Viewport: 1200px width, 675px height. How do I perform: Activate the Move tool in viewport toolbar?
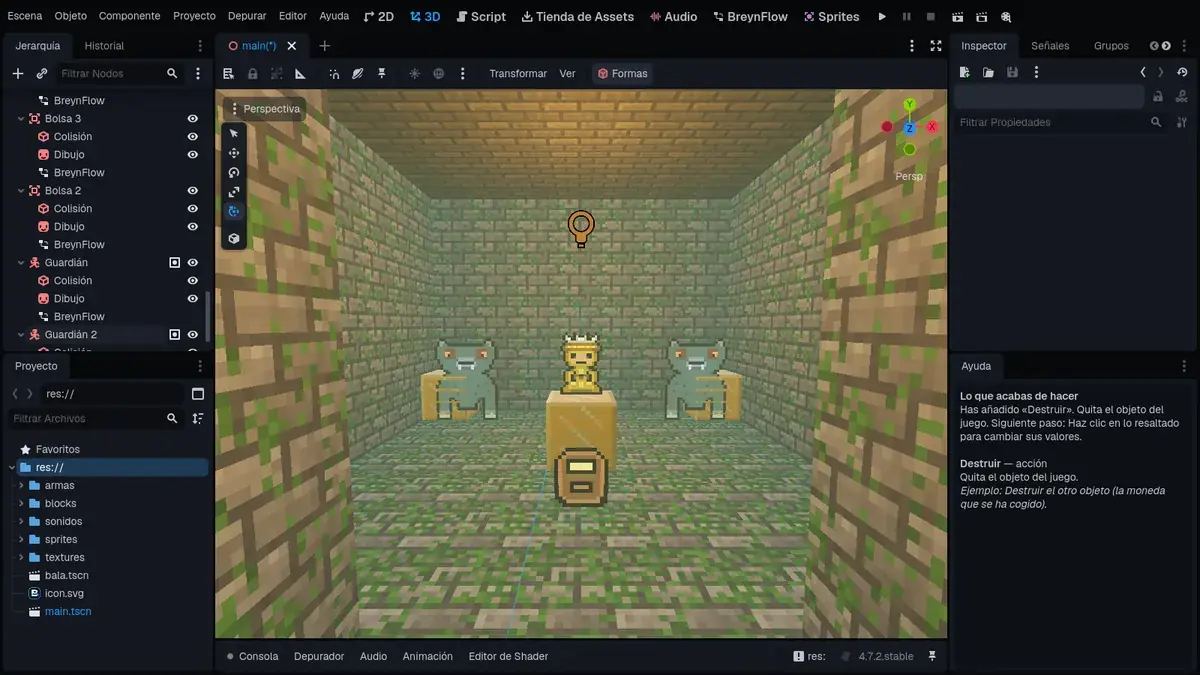[x=234, y=153]
